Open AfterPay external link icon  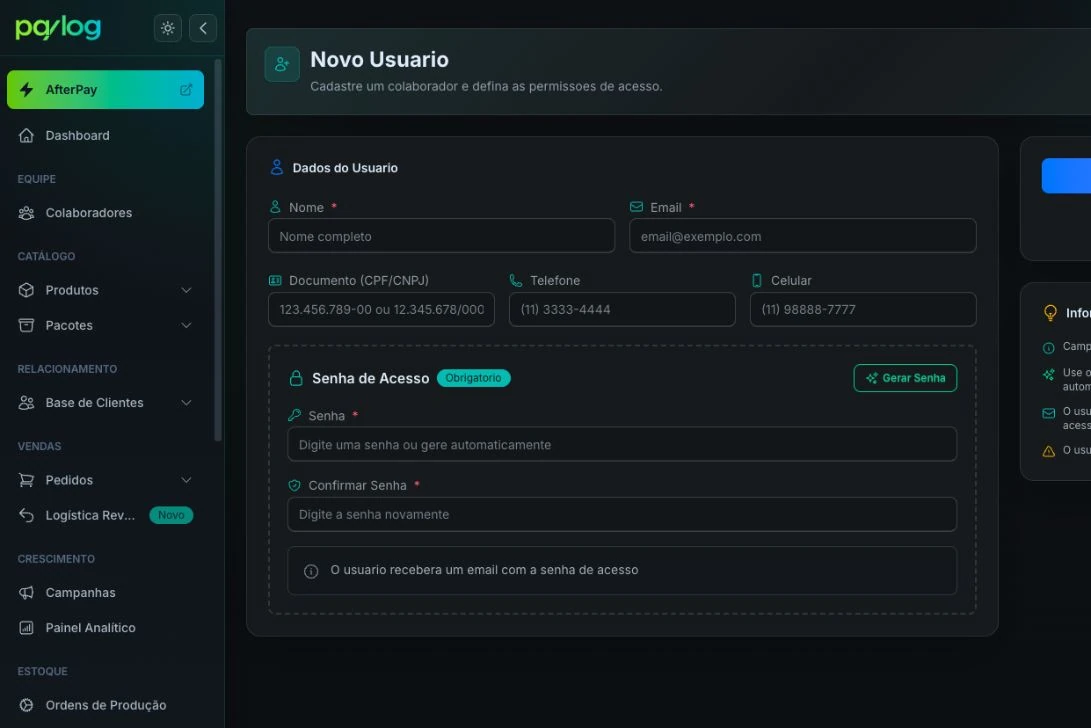(x=186, y=90)
